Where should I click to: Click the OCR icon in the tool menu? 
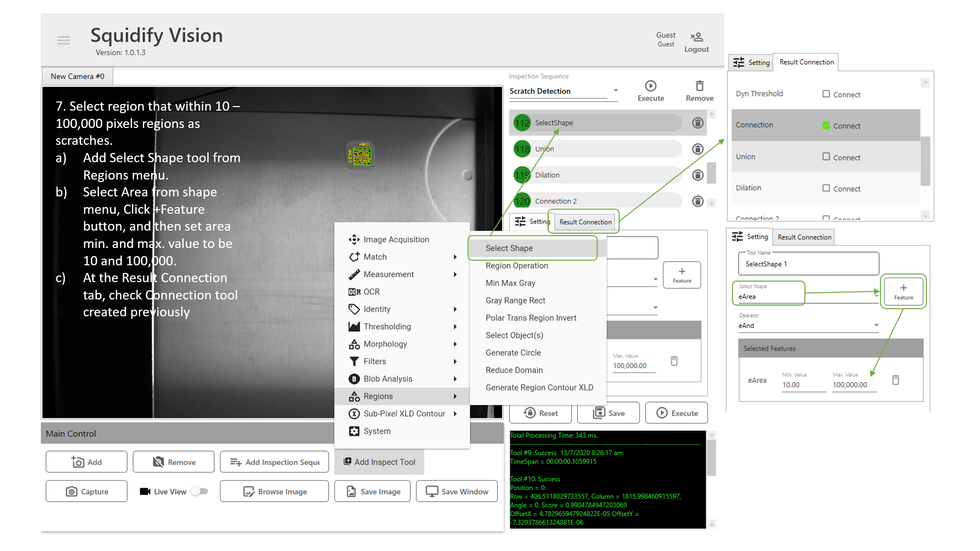(354, 292)
